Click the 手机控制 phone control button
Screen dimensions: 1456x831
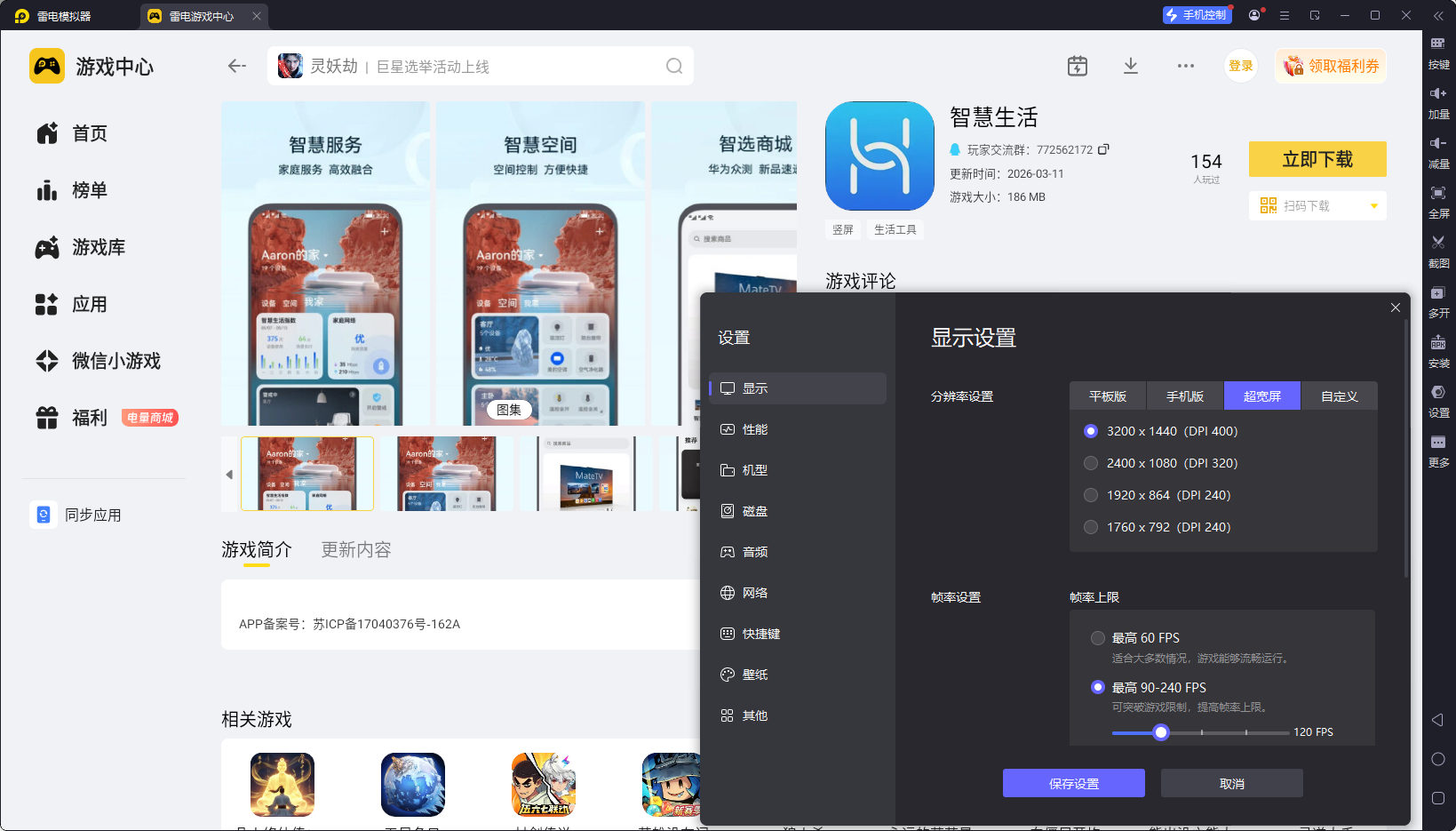(1197, 15)
